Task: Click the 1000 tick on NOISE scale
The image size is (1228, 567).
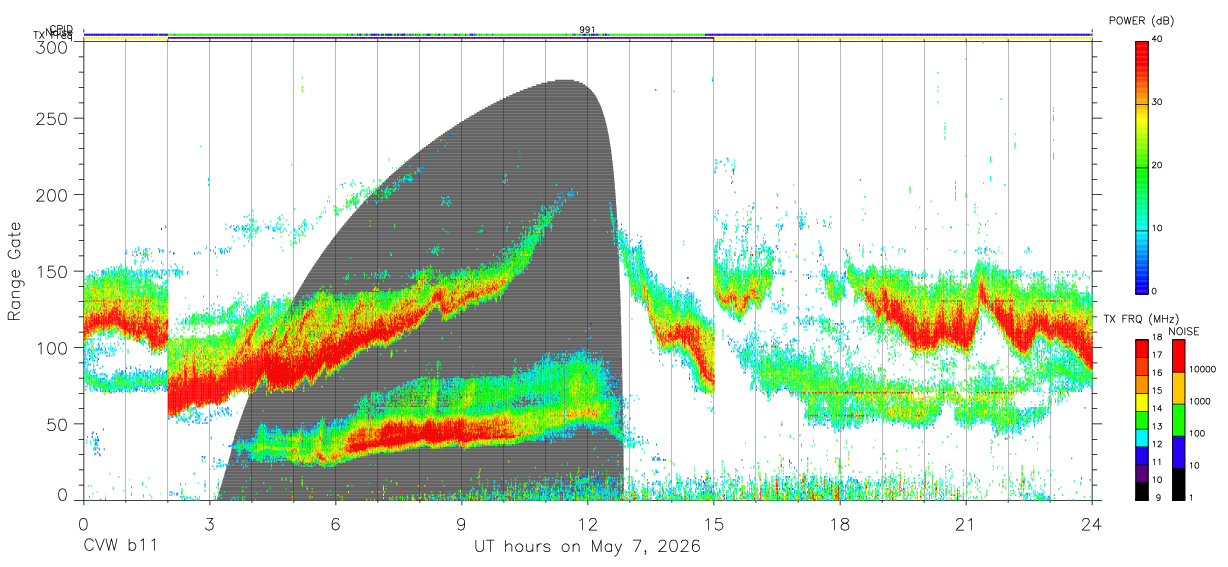Action: pyautogui.click(x=1201, y=401)
